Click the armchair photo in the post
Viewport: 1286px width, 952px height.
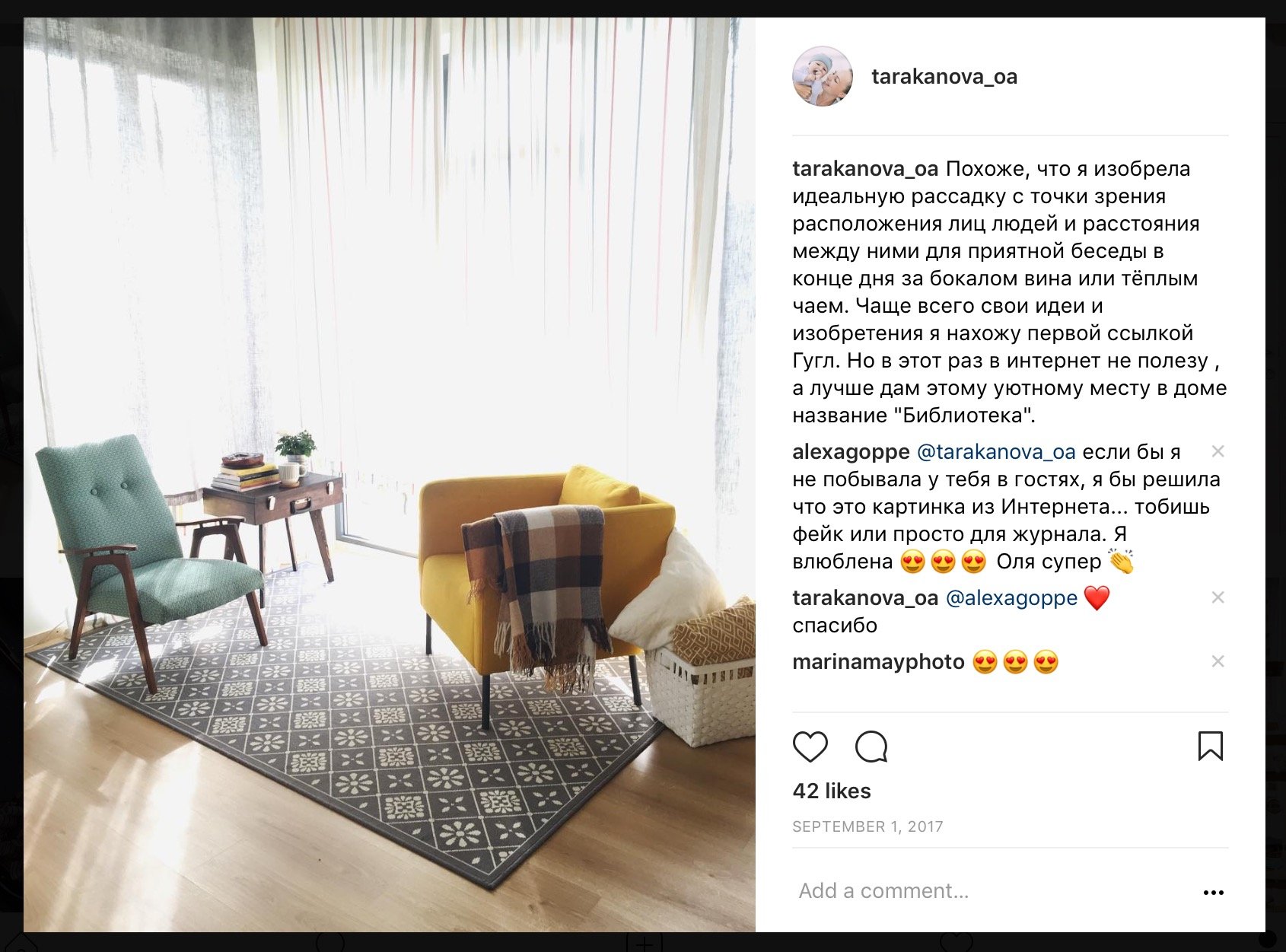[390, 475]
